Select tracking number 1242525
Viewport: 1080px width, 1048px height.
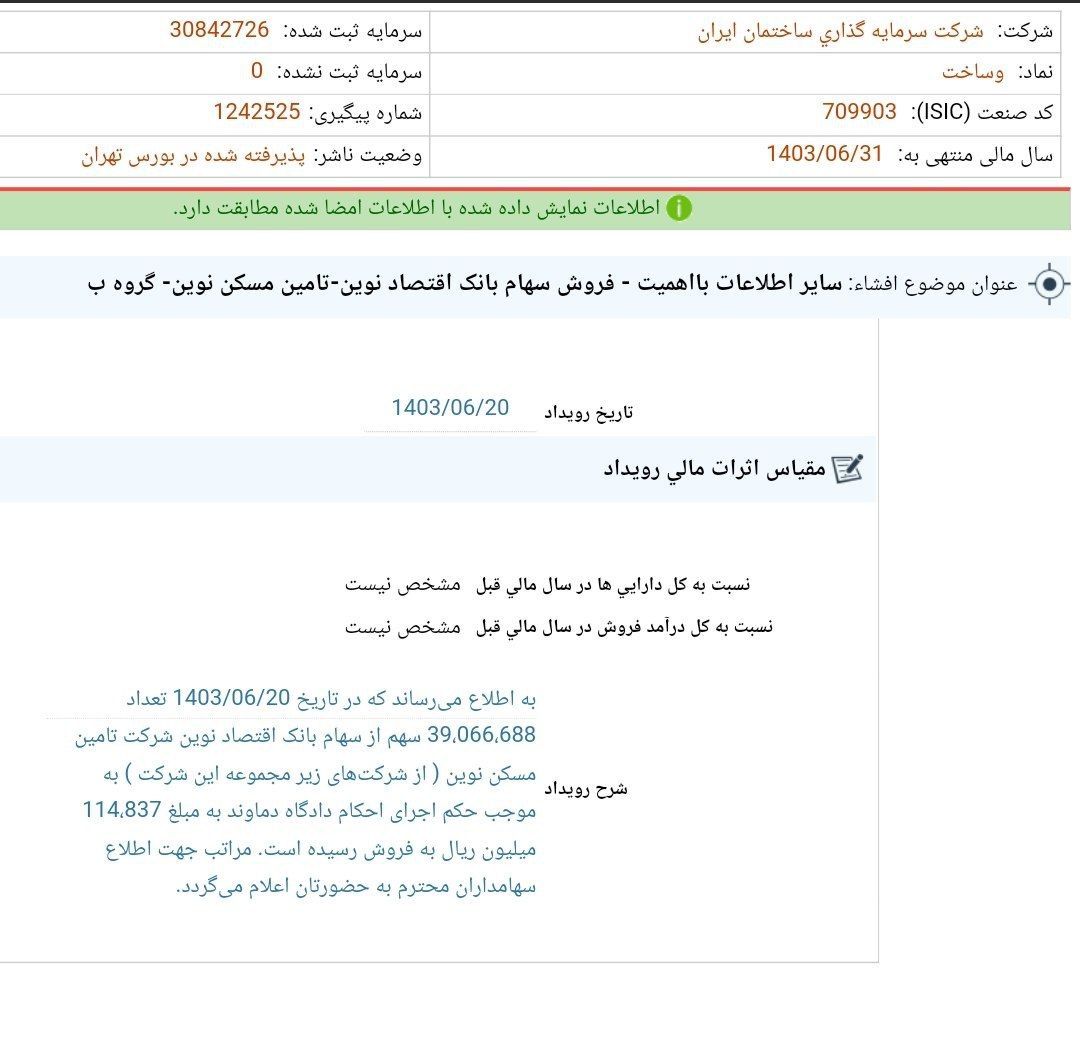click(257, 112)
